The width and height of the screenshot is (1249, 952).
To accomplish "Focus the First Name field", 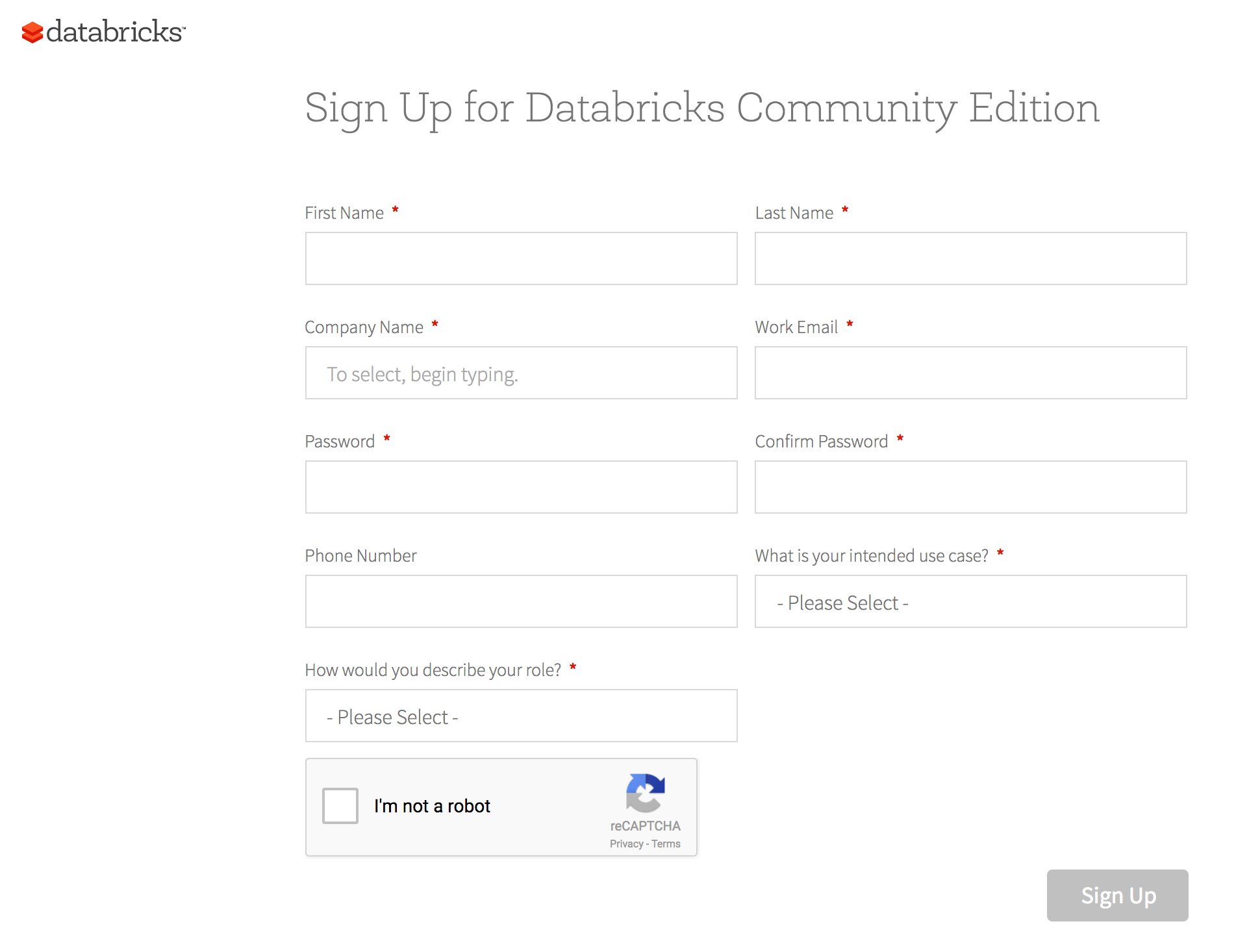I will (522, 258).
